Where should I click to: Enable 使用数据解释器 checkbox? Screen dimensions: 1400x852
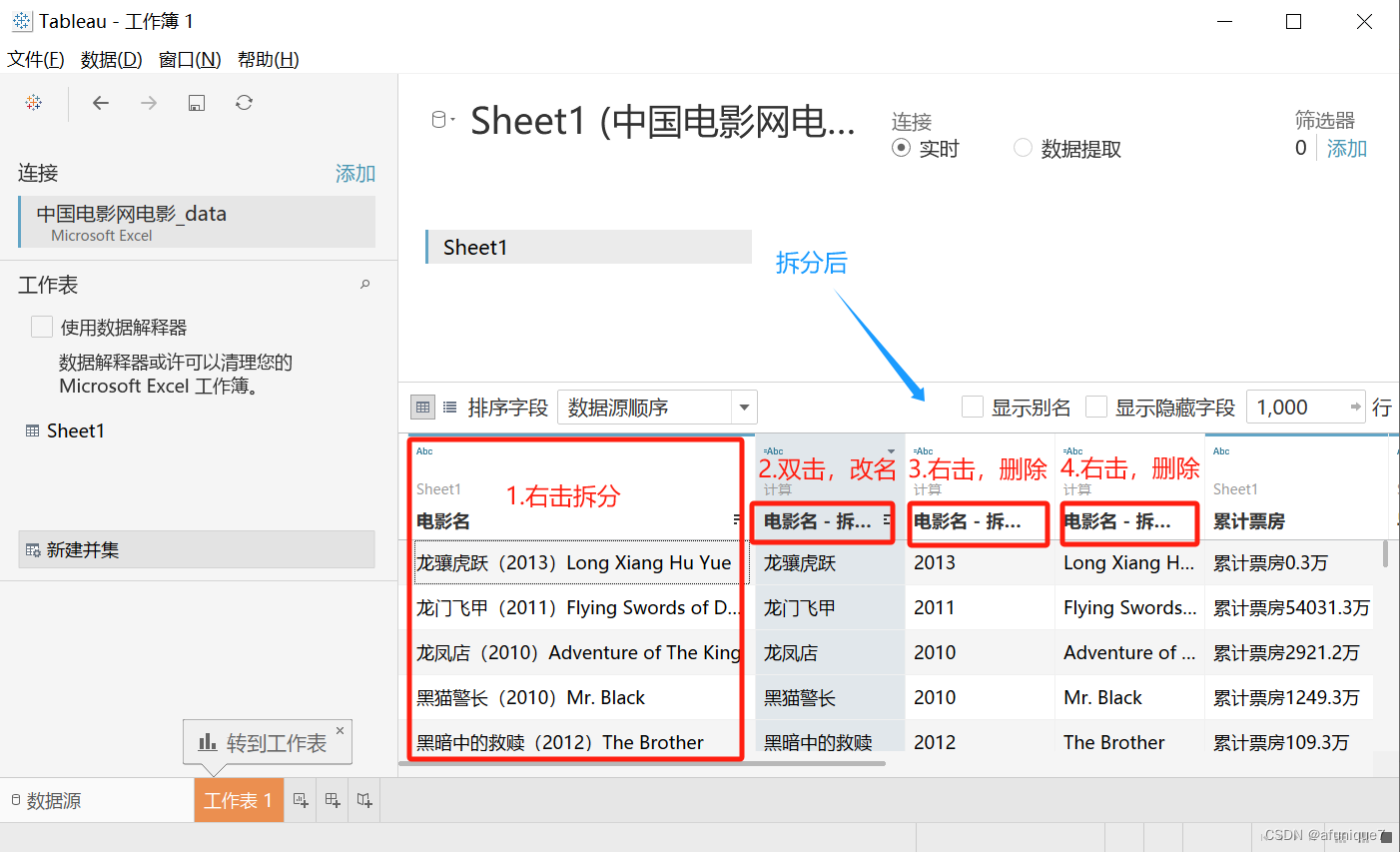(x=42, y=327)
